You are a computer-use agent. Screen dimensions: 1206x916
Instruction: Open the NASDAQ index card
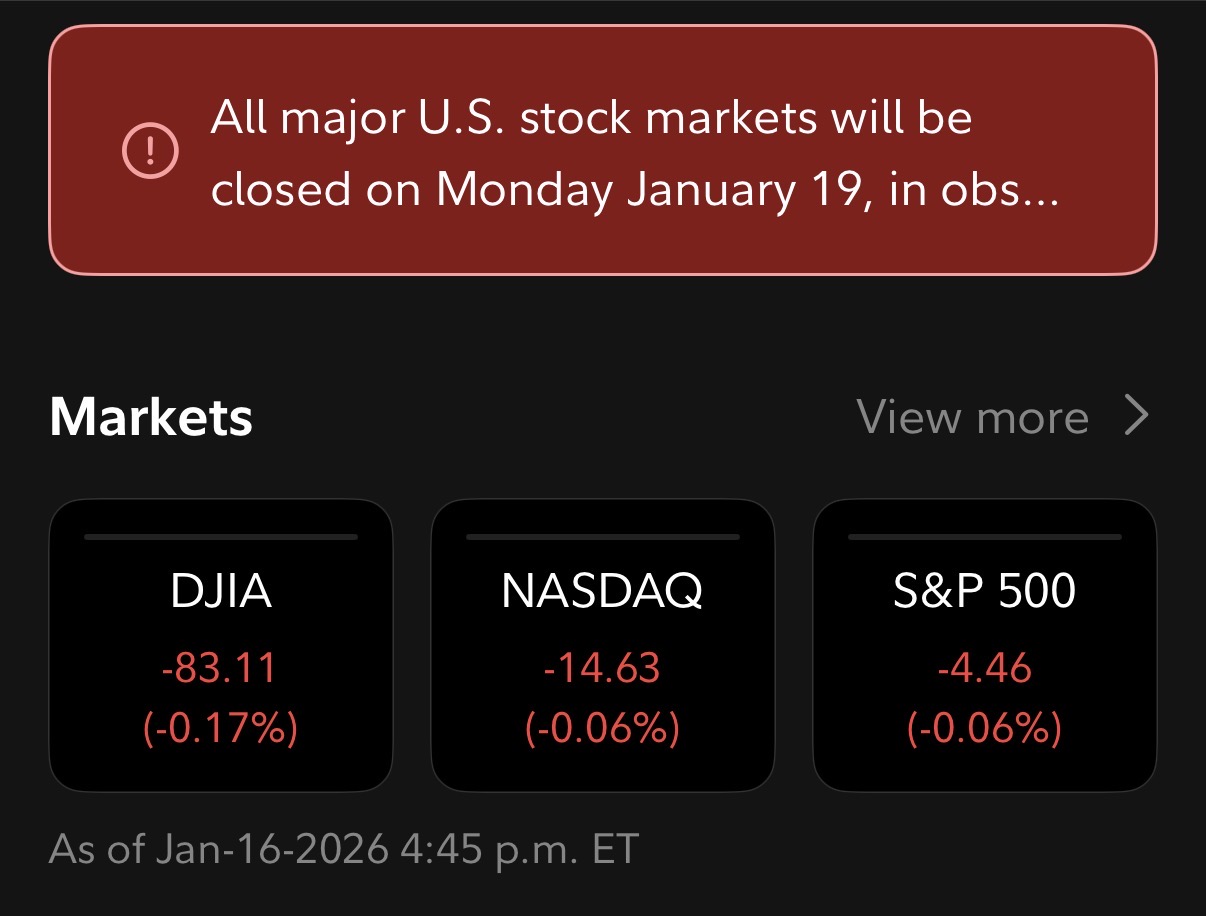pyautogui.click(x=602, y=645)
